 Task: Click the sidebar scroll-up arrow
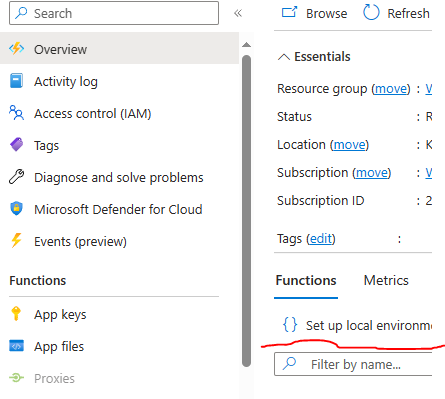(x=246, y=45)
